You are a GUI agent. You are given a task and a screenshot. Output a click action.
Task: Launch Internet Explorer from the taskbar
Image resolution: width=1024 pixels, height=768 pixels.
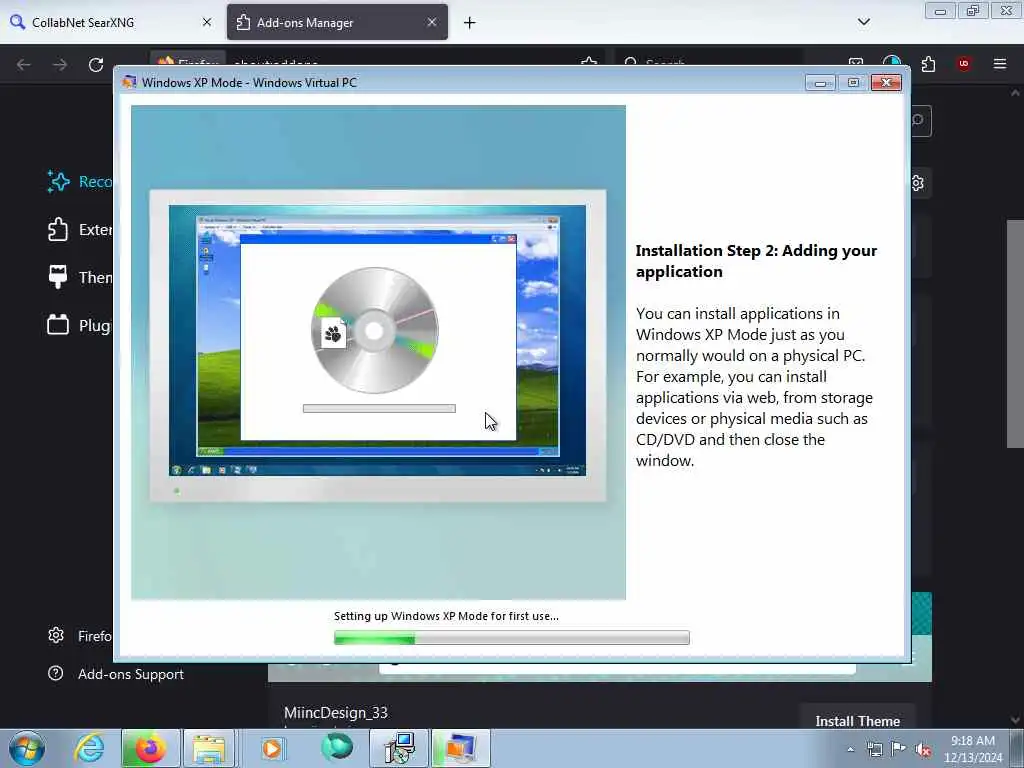click(89, 748)
